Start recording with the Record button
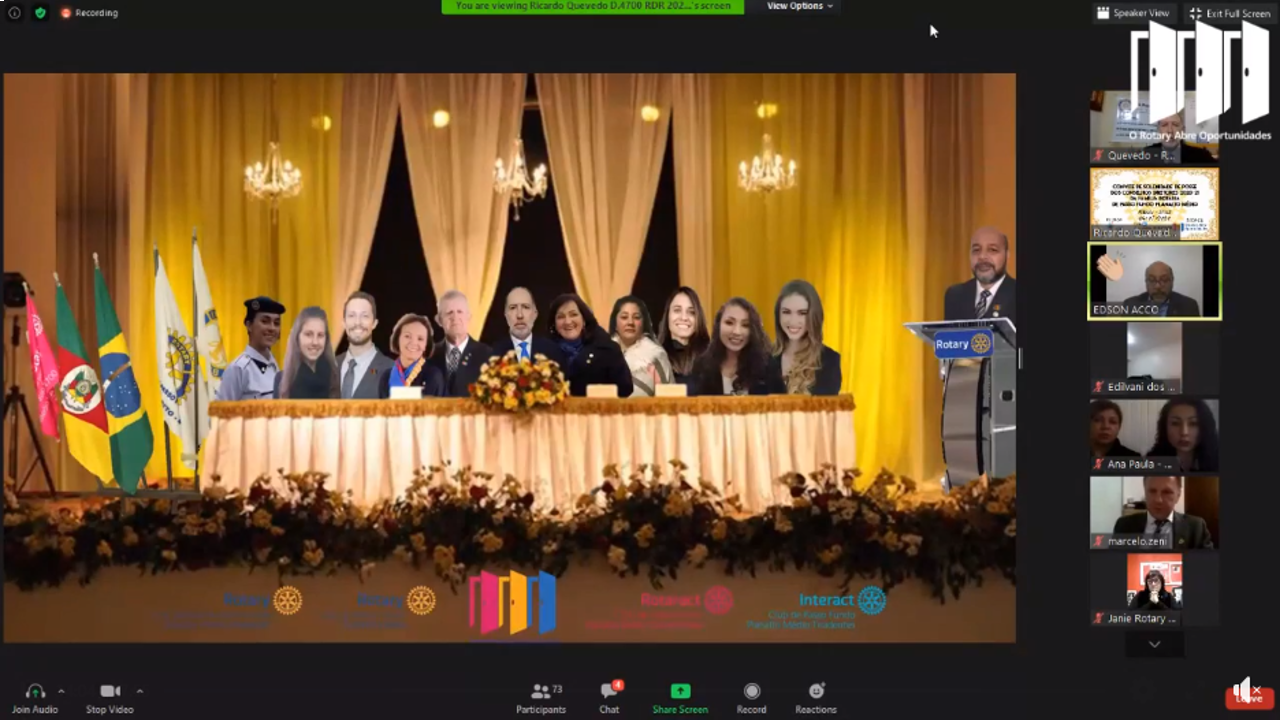 click(752, 691)
